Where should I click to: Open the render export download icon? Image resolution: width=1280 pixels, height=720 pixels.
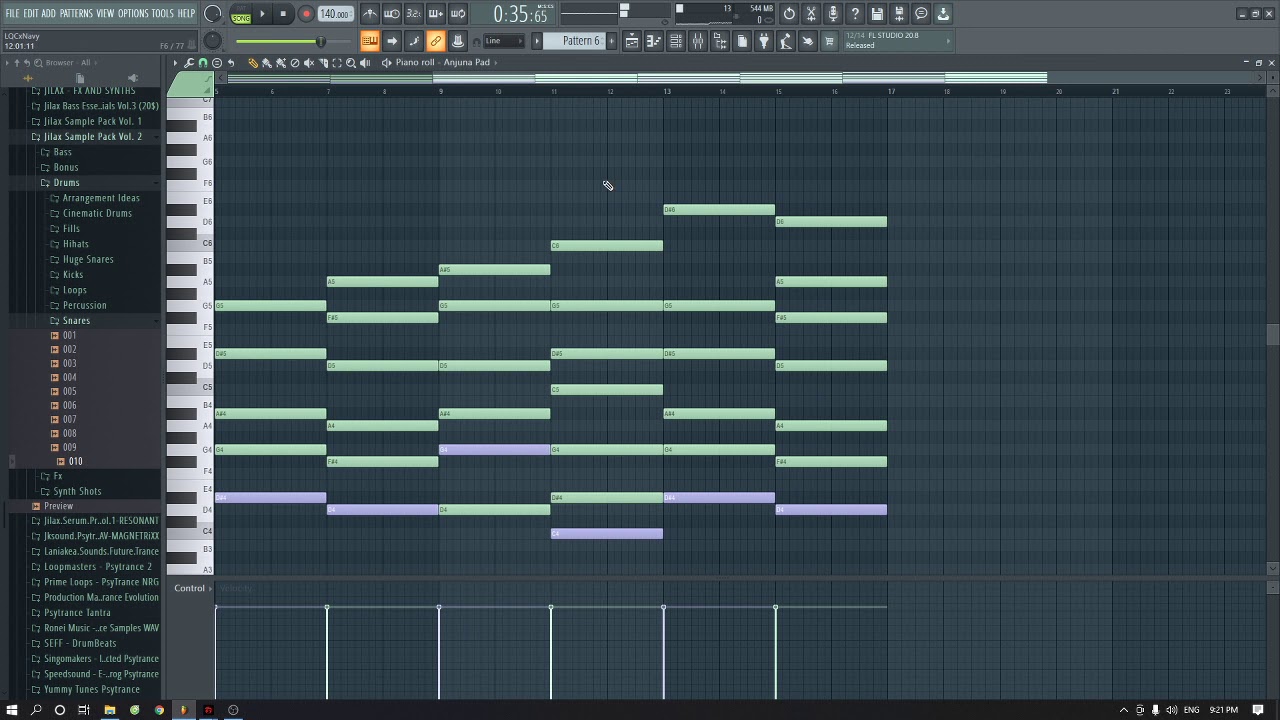(x=943, y=14)
